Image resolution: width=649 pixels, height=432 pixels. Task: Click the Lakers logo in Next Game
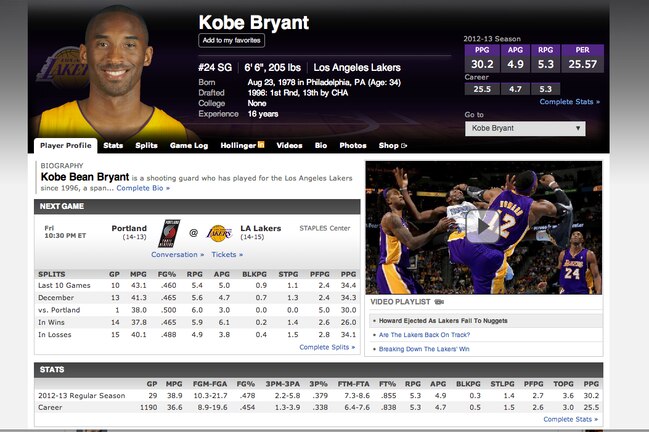219,233
